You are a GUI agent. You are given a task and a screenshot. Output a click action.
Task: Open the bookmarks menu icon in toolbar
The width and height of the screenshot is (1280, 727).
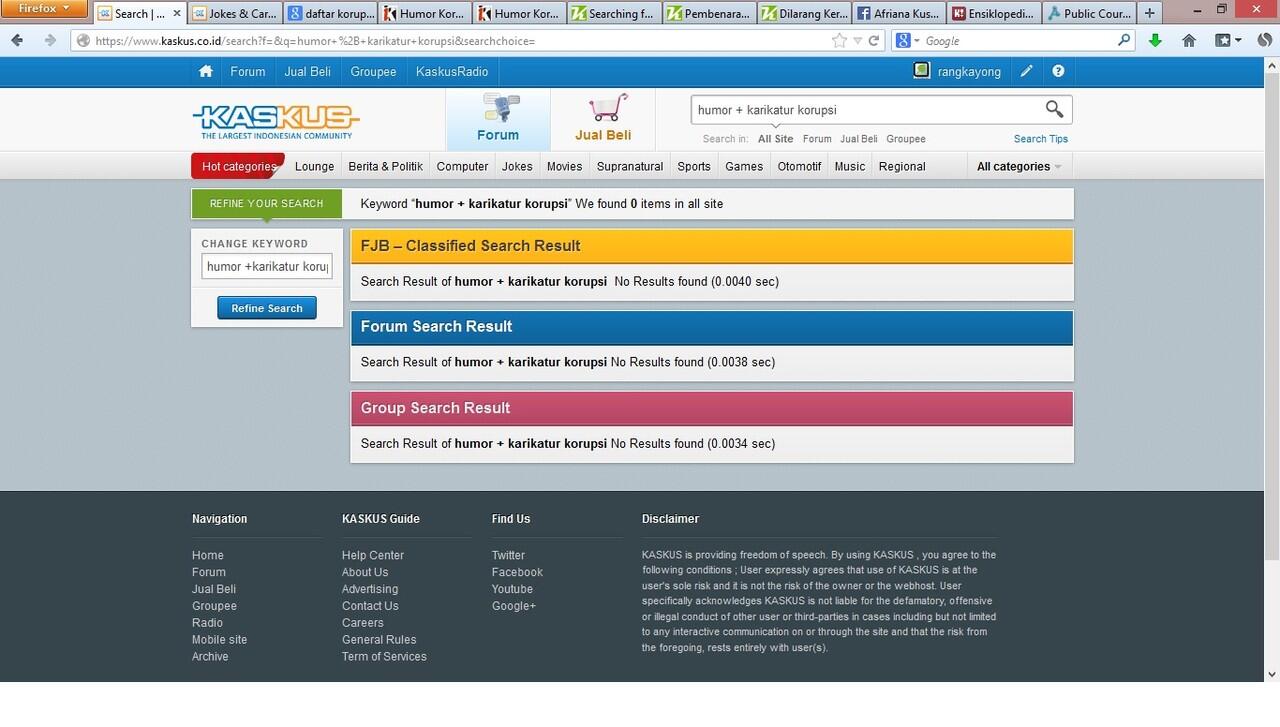(x=1228, y=40)
